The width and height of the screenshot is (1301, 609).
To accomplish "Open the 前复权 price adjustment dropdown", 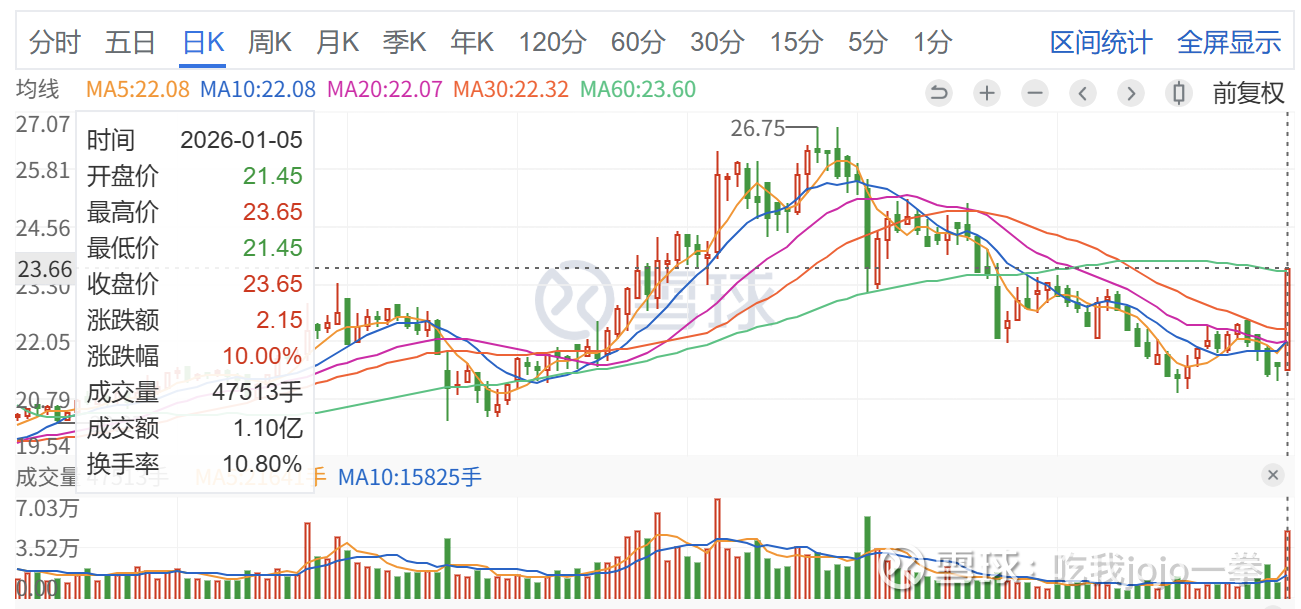I will pyautogui.click(x=1248, y=94).
